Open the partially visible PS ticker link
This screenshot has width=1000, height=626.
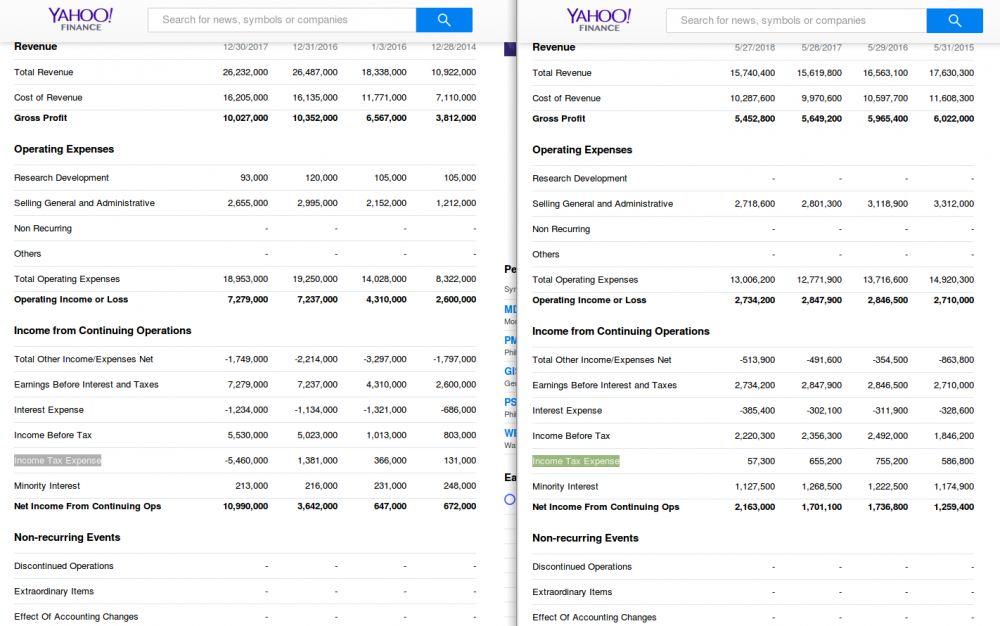tap(511, 402)
